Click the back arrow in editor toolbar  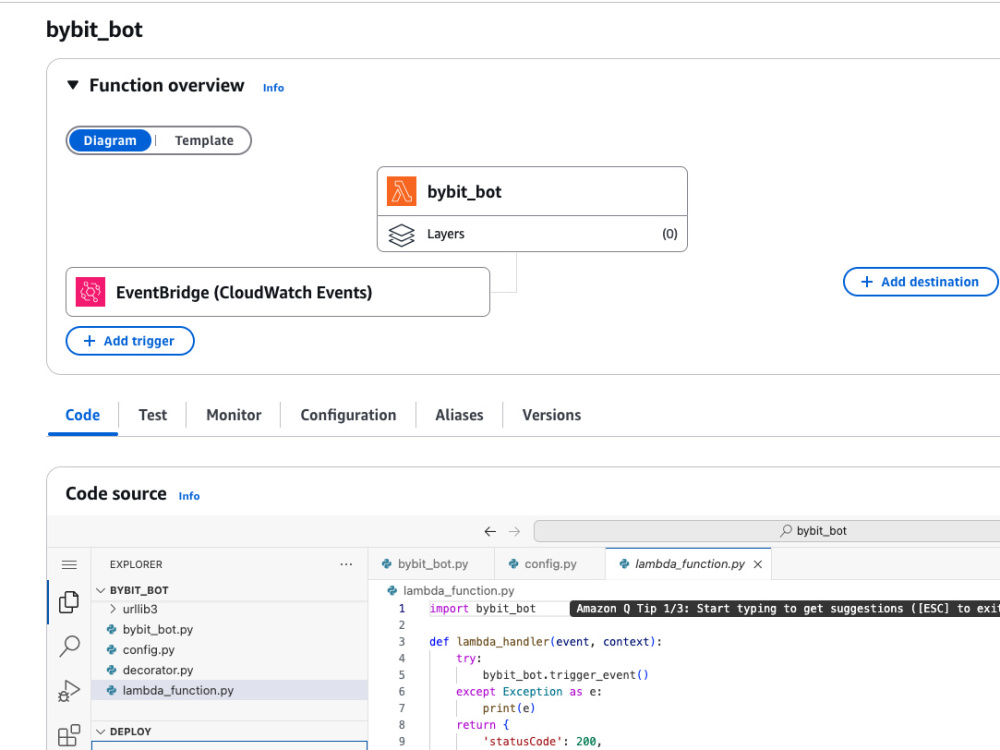pos(490,531)
